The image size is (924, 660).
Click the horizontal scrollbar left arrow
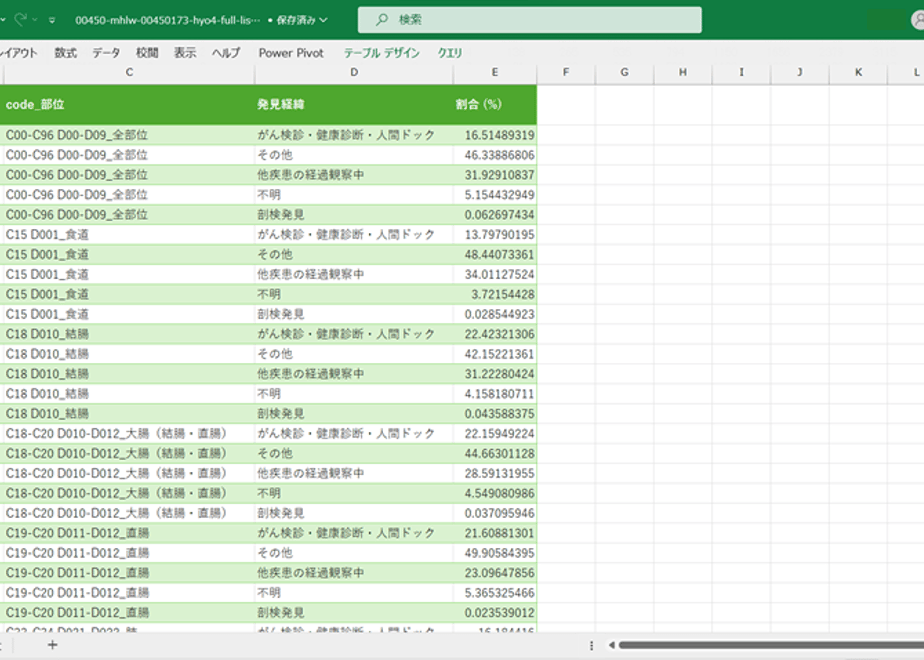612,645
